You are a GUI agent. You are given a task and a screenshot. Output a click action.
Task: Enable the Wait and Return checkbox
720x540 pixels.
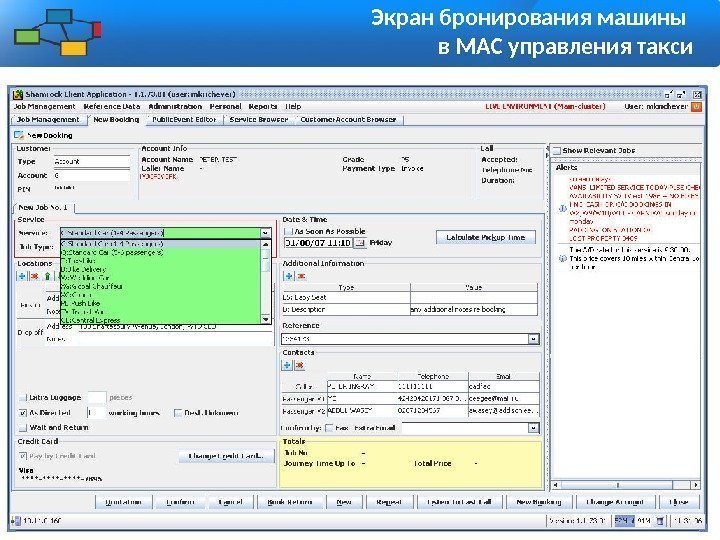[x=22, y=428]
